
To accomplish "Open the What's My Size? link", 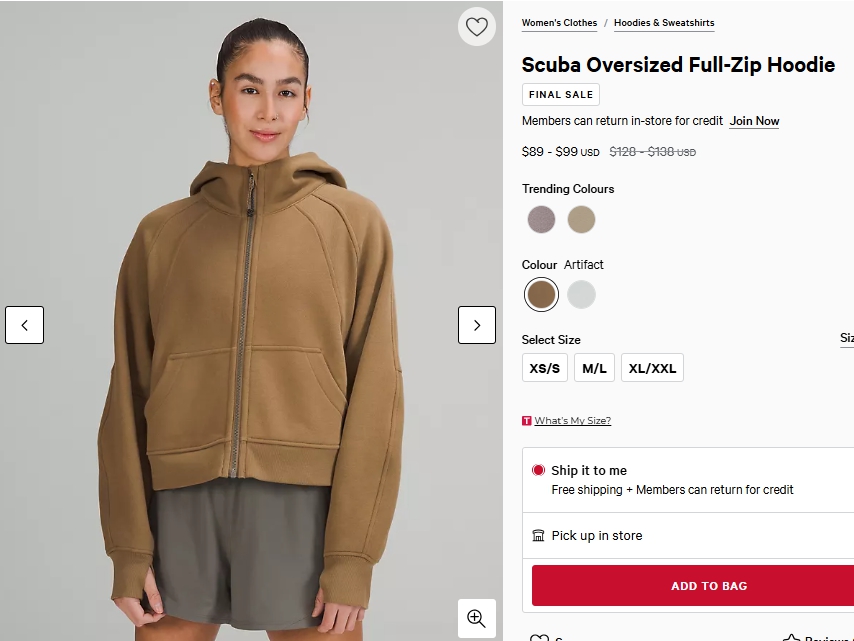I will pos(572,420).
